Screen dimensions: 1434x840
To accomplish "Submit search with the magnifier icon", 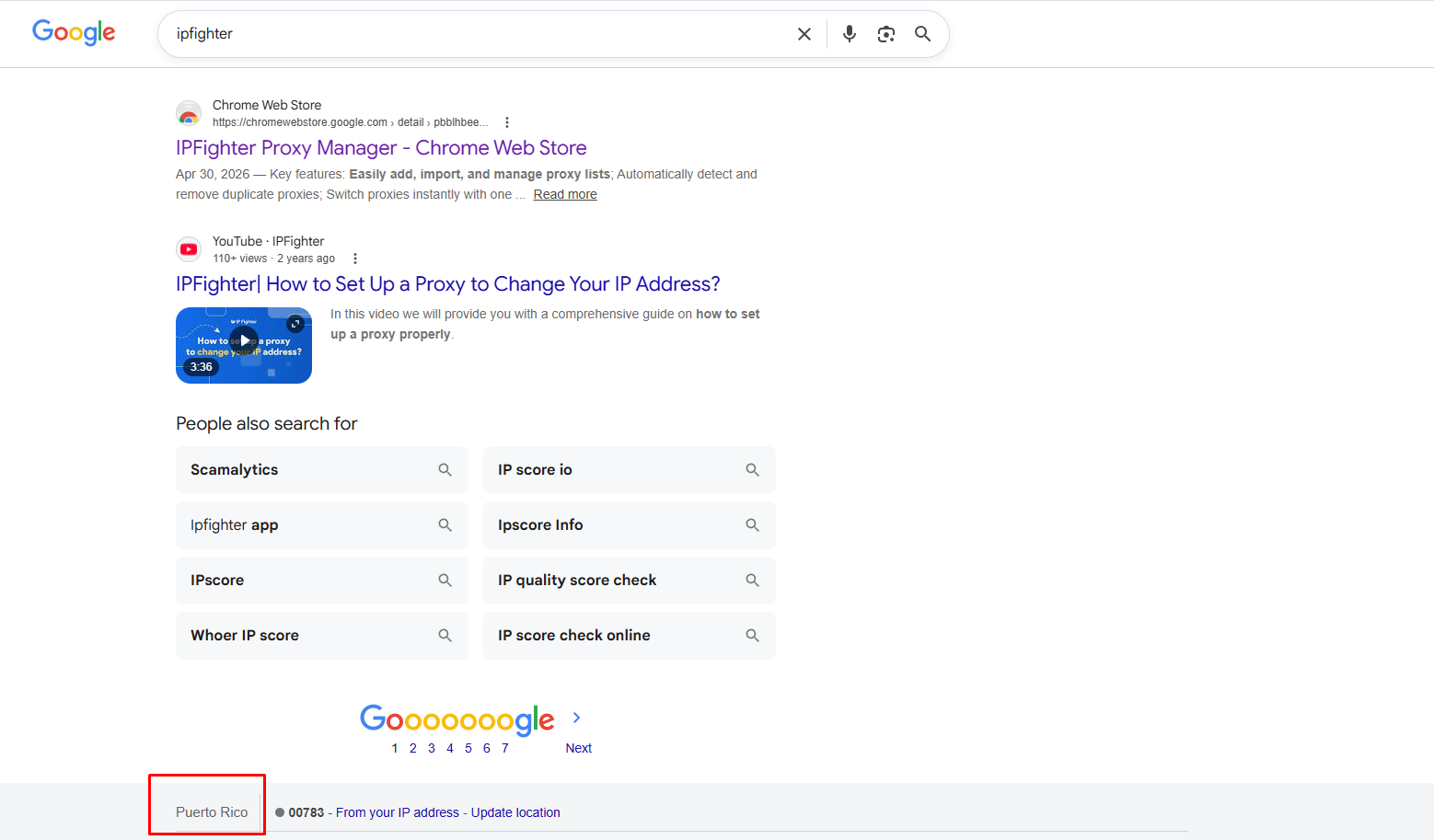I will 922,34.
